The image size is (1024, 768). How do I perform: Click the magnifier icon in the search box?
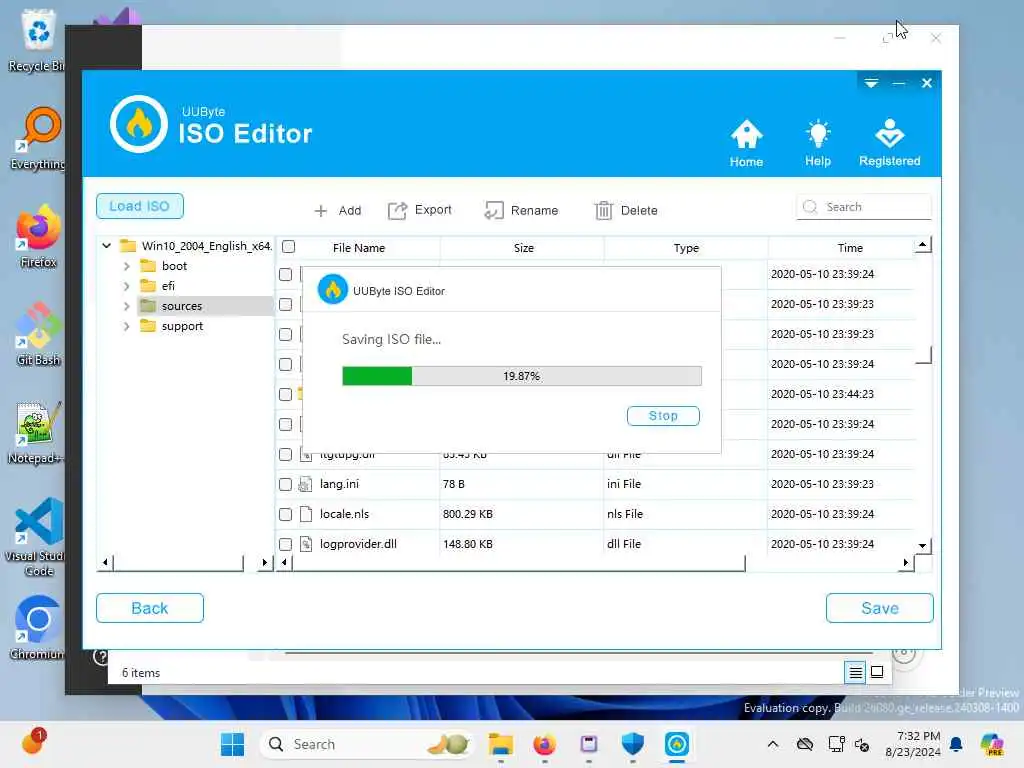pyautogui.click(x=810, y=207)
